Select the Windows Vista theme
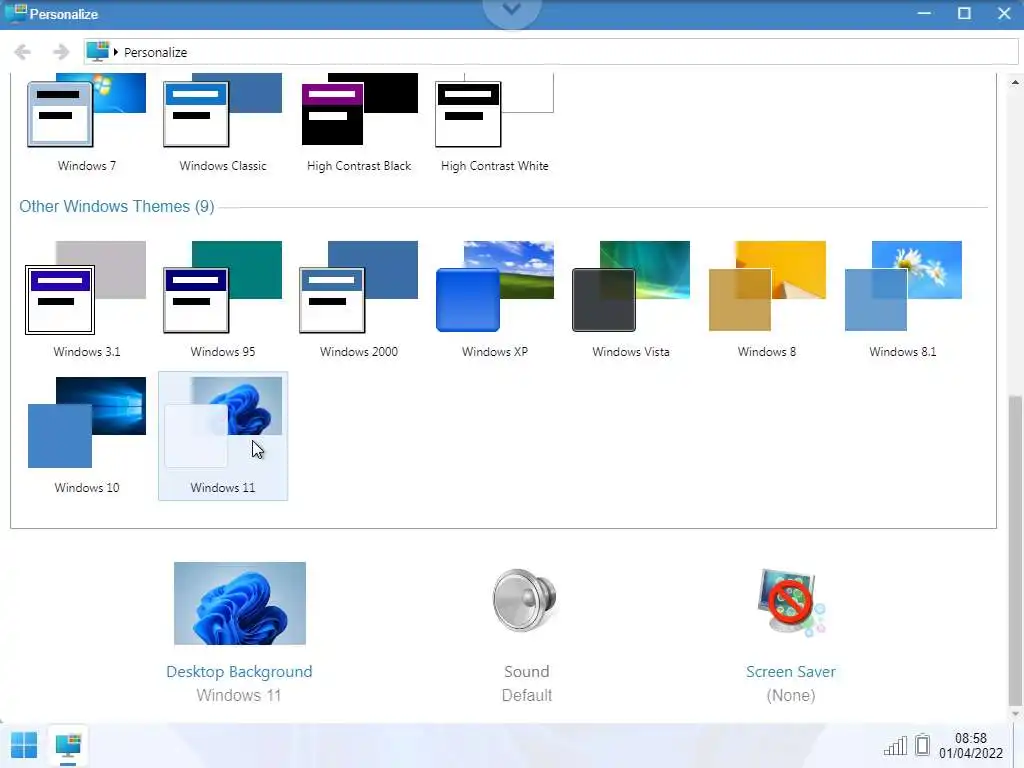The image size is (1024, 768). pyautogui.click(x=631, y=300)
